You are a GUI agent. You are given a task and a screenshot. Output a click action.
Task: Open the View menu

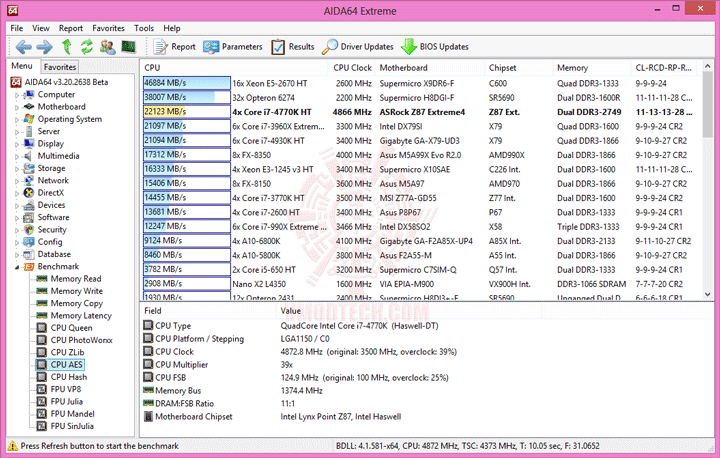coord(40,28)
